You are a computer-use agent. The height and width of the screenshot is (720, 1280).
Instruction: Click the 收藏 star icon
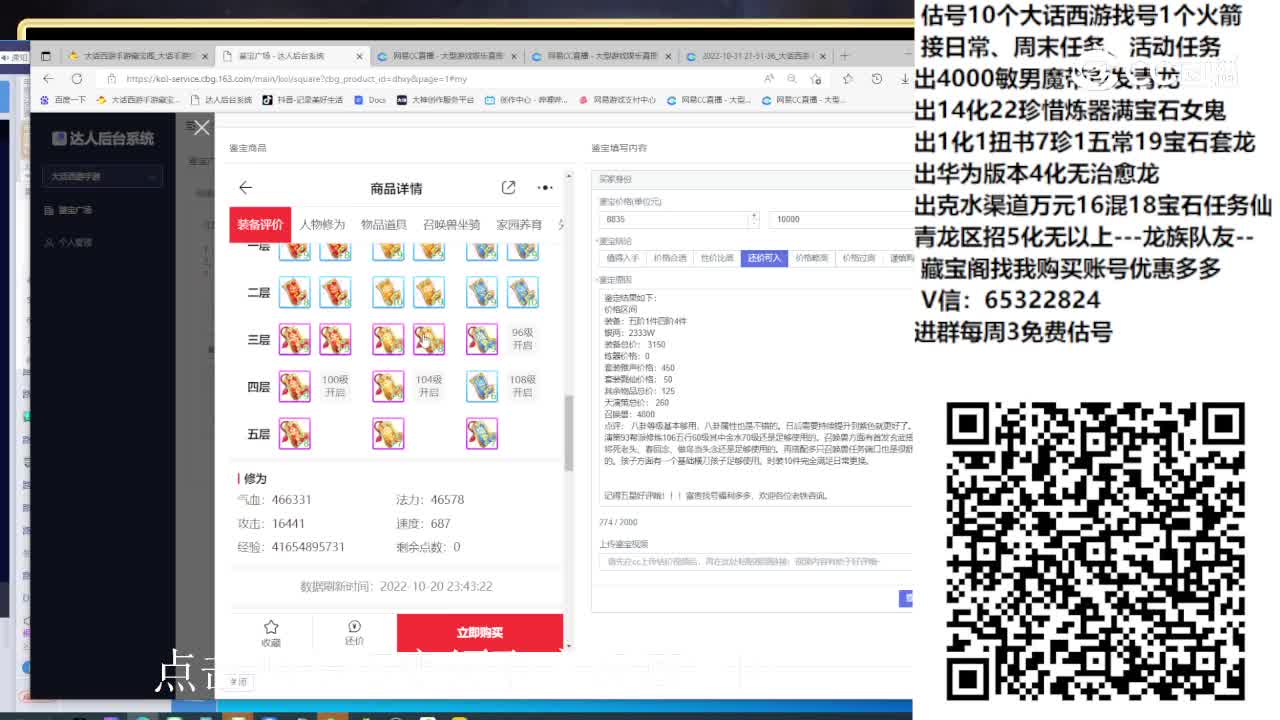click(270, 627)
